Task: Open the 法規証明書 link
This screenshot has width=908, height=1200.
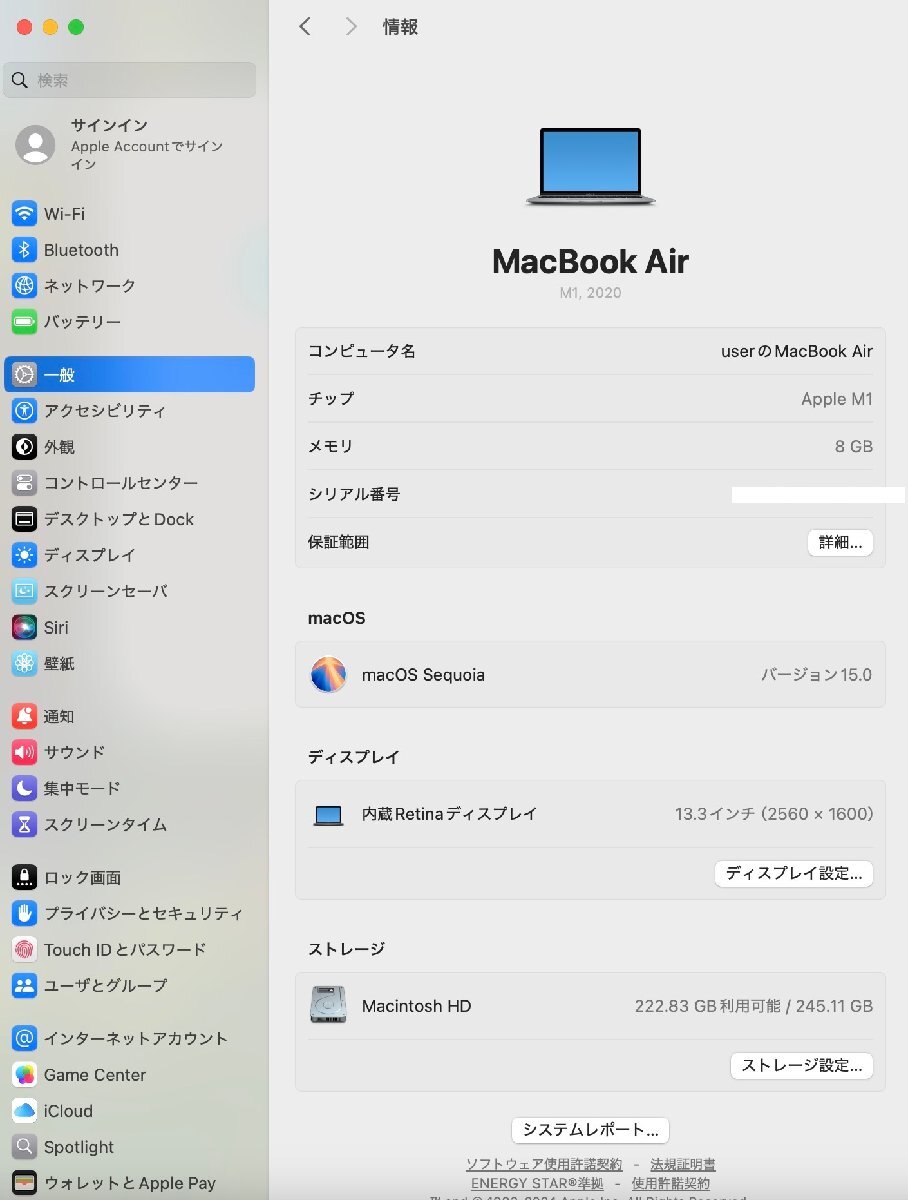Action: [683, 1164]
